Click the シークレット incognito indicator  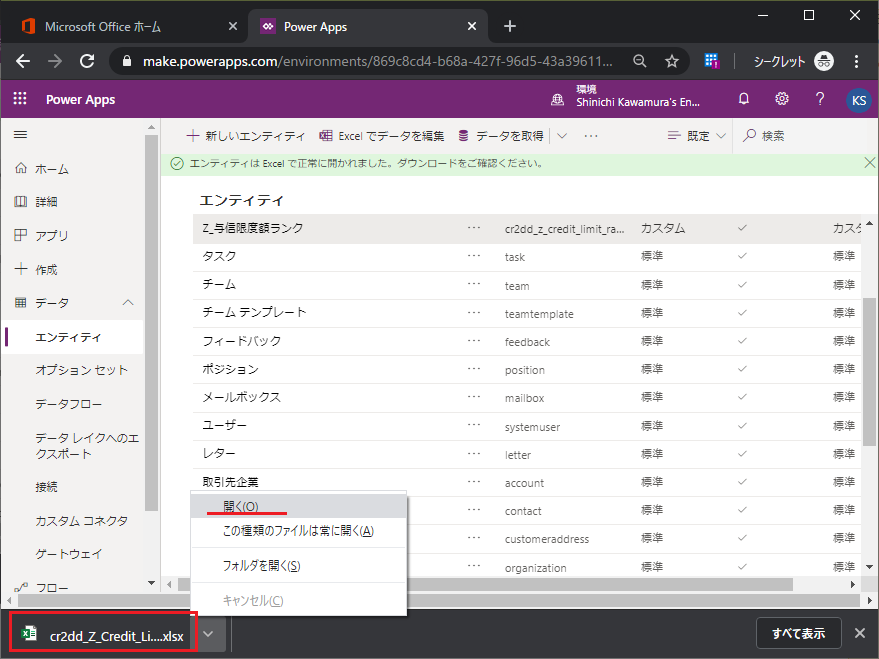pyautogui.click(x=793, y=61)
